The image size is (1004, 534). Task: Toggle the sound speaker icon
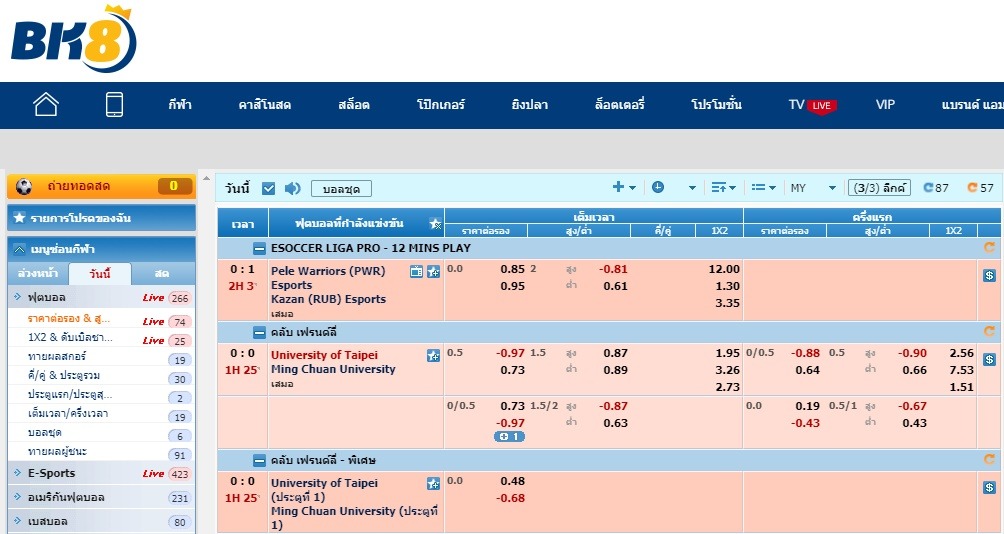pos(292,188)
